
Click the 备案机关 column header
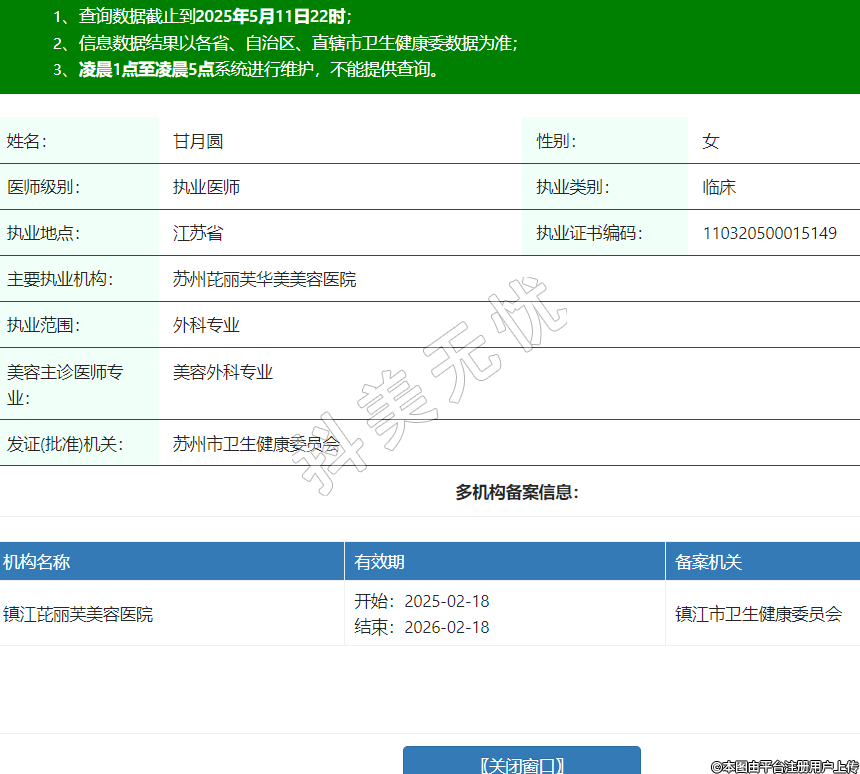click(708, 562)
